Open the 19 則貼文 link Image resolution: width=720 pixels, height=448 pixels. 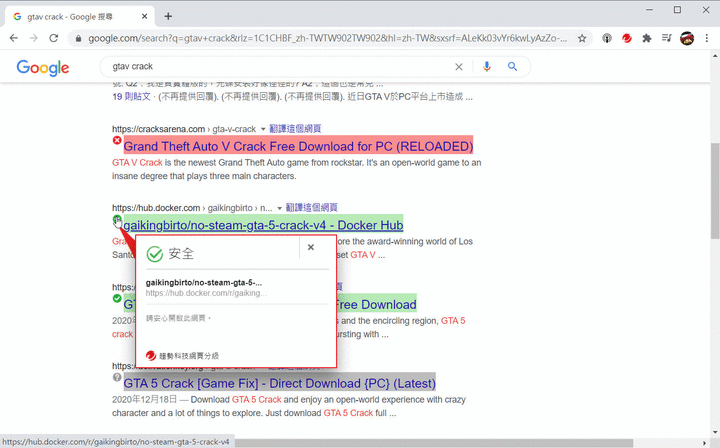[x=131, y=97]
